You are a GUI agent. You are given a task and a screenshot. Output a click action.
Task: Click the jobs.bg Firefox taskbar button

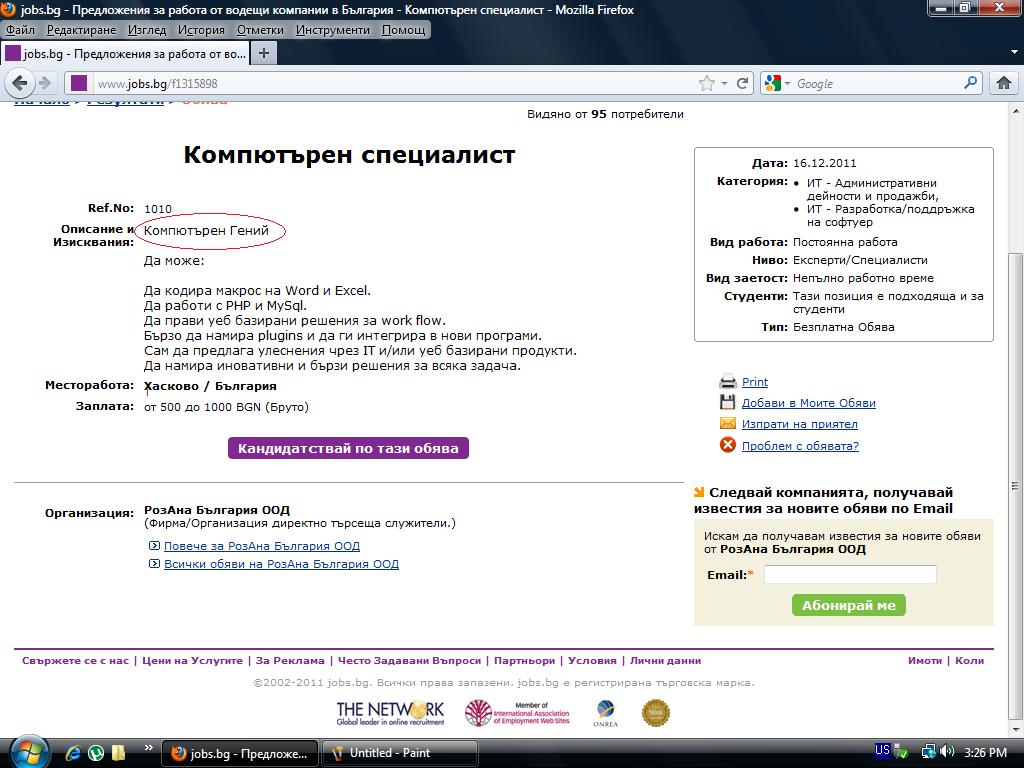240,753
